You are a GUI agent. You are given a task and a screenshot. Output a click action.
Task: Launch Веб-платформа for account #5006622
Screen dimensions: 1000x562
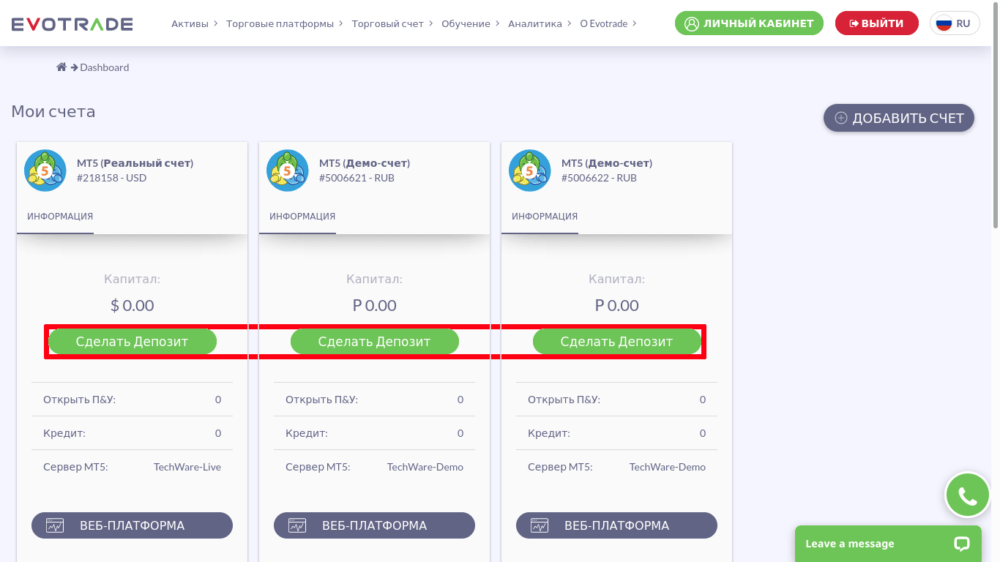(x=616, y=525)
